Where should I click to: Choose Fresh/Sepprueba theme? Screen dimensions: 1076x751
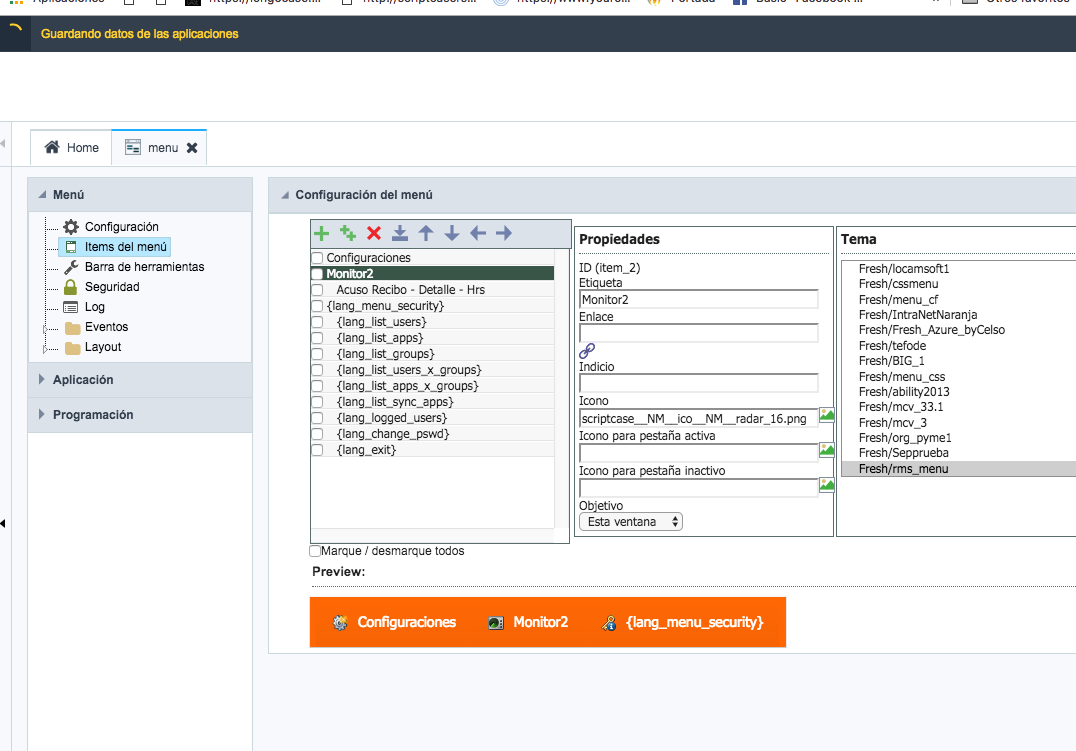[904, 453]
